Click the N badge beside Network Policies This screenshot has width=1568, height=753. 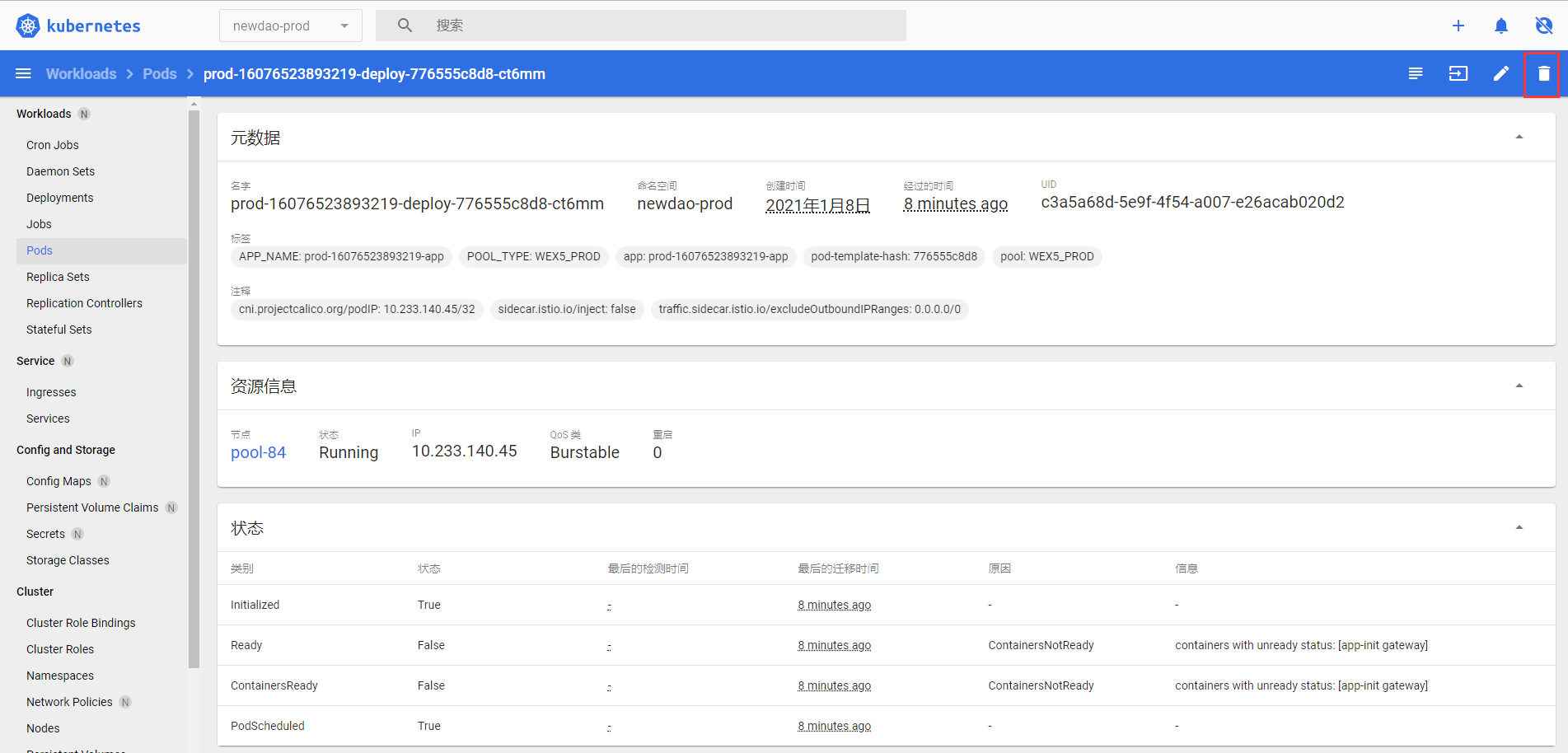125,702
